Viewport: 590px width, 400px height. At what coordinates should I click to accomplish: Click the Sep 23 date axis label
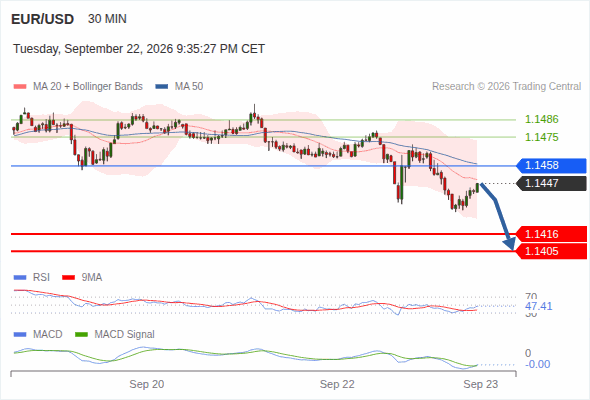pos(481,384)
